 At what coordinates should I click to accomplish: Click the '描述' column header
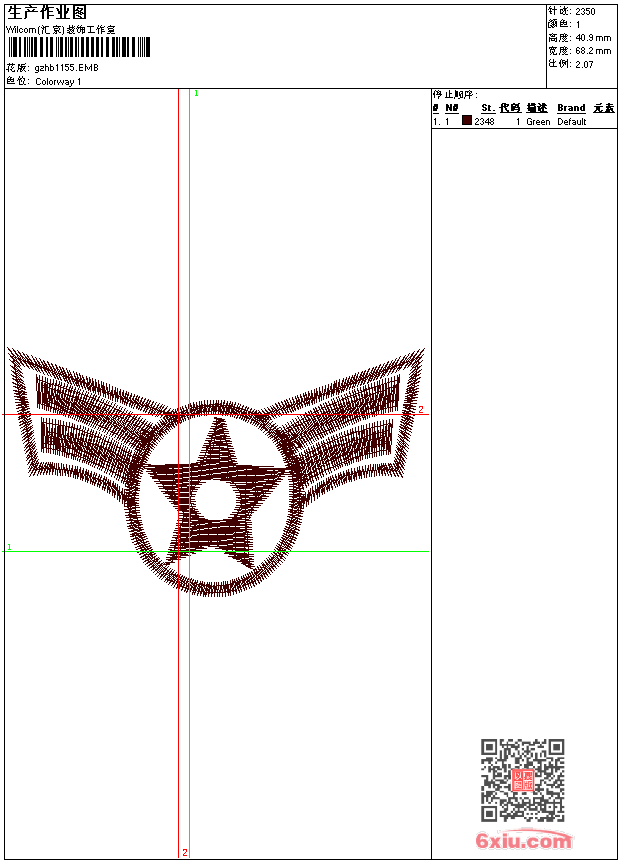point(537,108)
